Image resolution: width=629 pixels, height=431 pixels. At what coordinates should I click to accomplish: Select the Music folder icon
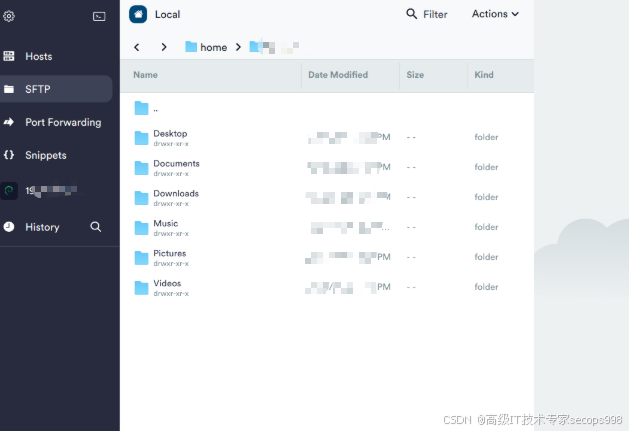tap(141, 228)
